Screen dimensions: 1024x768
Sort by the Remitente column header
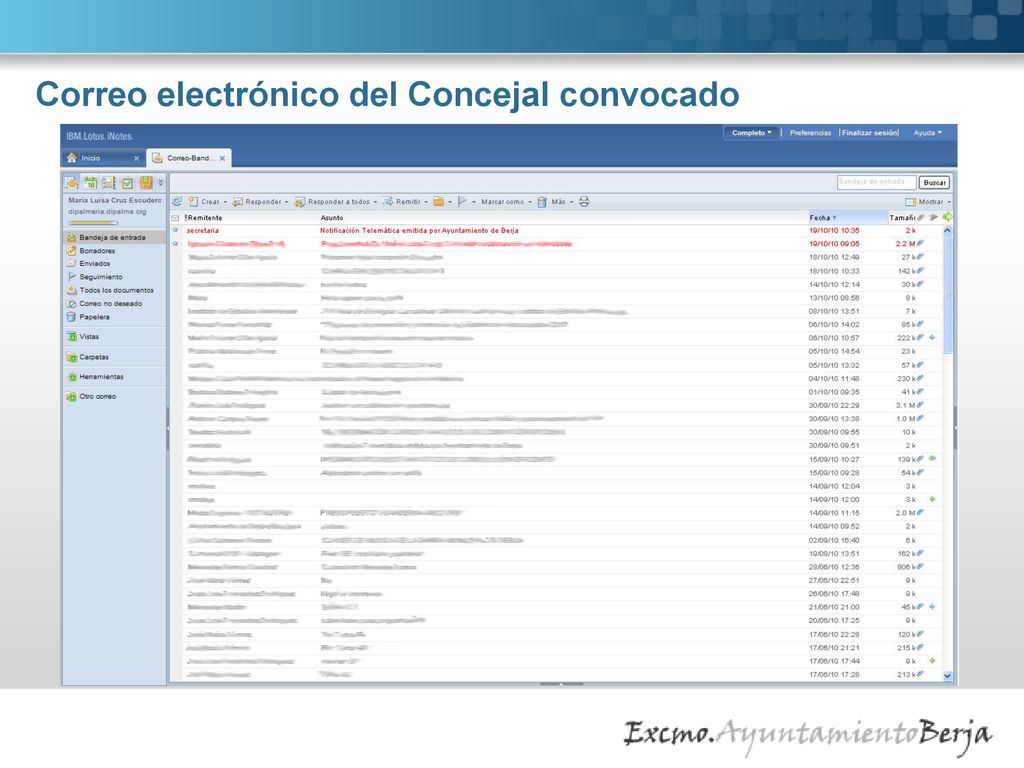click(204, 217)
